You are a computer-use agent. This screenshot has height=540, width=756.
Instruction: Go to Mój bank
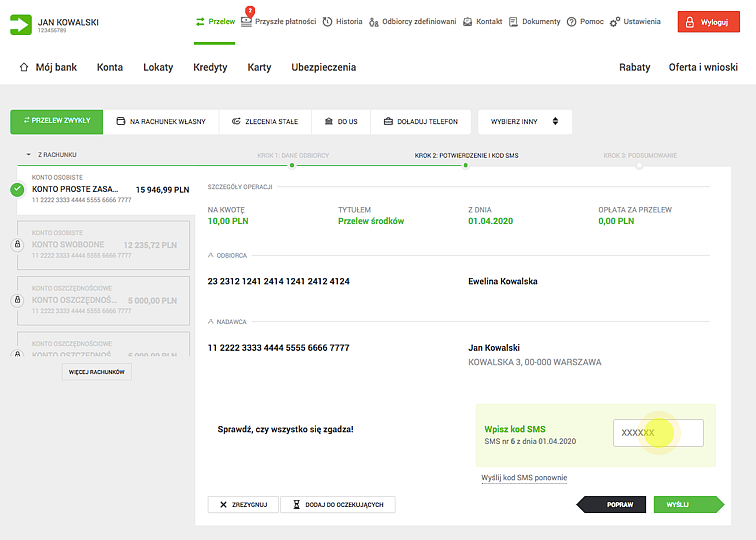(56, 67)
